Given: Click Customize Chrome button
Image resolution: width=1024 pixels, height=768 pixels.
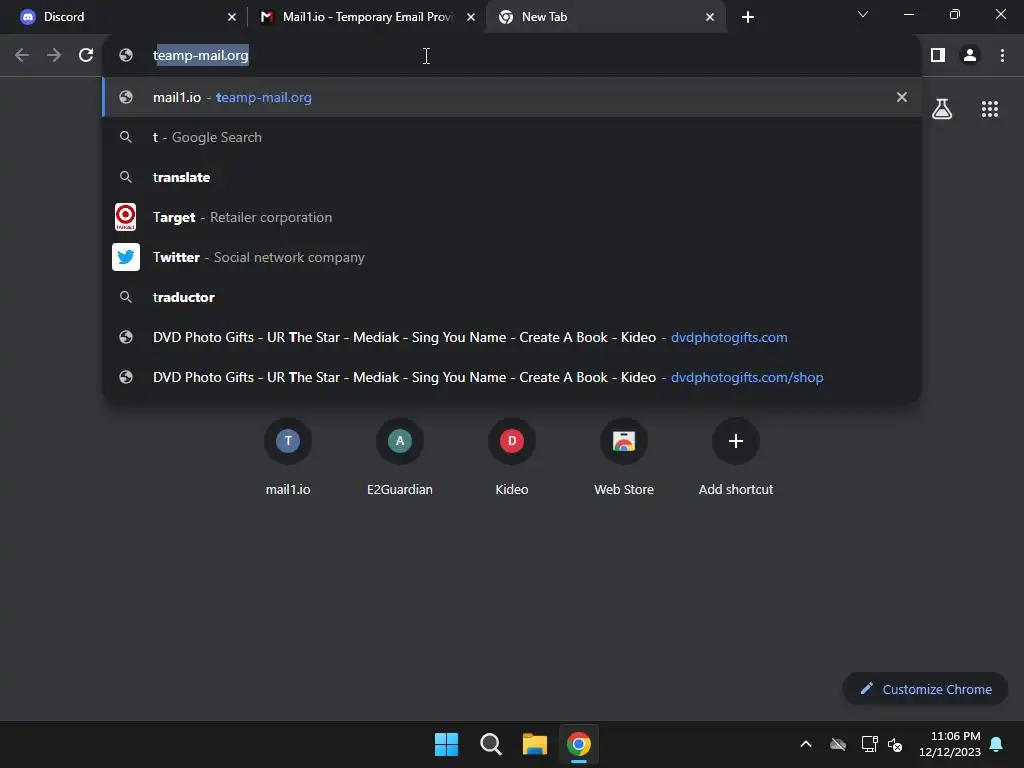Looking at the screenshot, I should 925,689.
